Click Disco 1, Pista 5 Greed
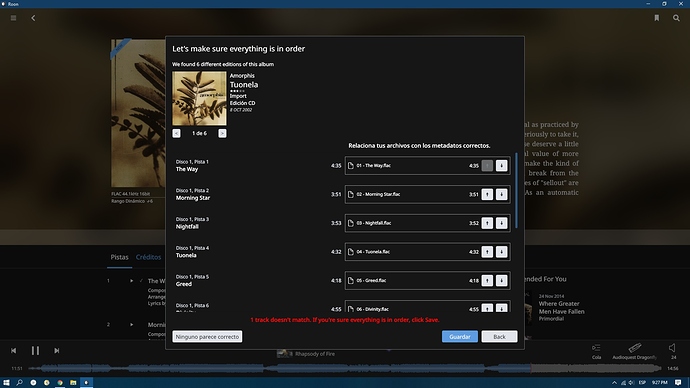The height and width of the screenshot is (388, 690). point(192,280)
